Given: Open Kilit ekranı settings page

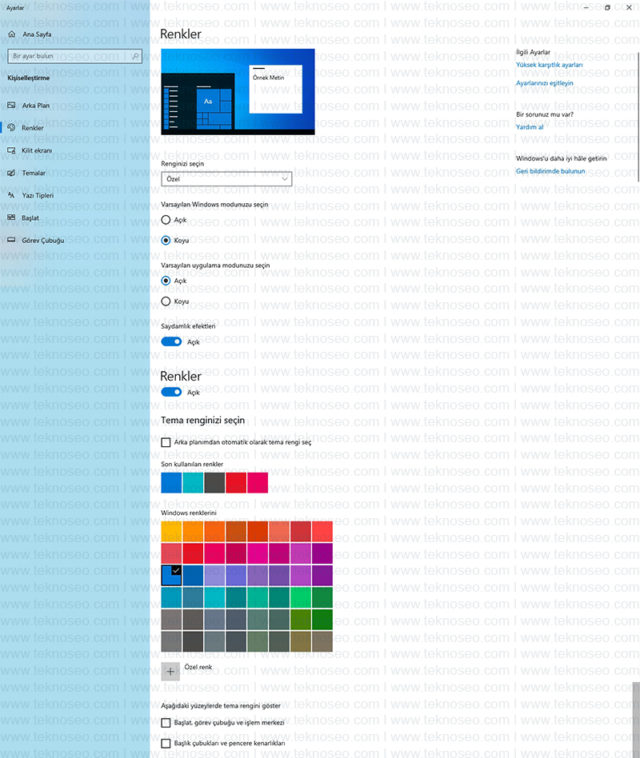Looking at the screenshot, I should click(75, 150).
